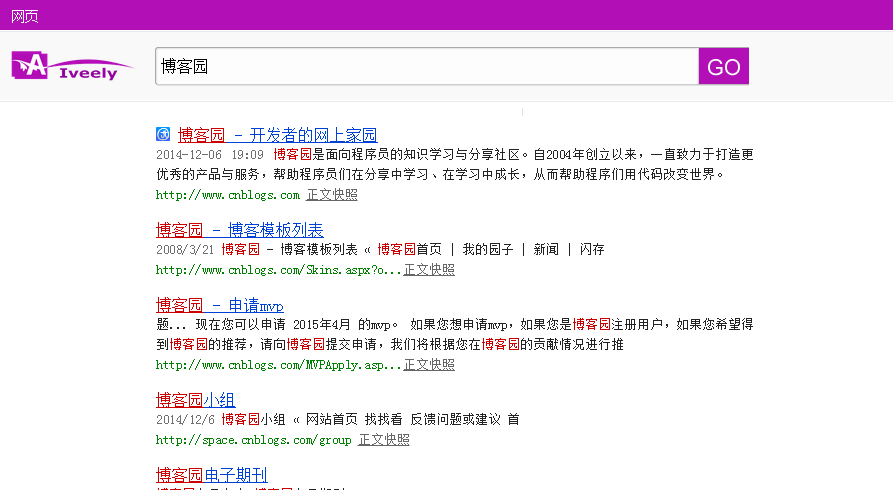Click date text 2008/3/21
This screenshot has height=490, width=893.
[x=185, y=249]
